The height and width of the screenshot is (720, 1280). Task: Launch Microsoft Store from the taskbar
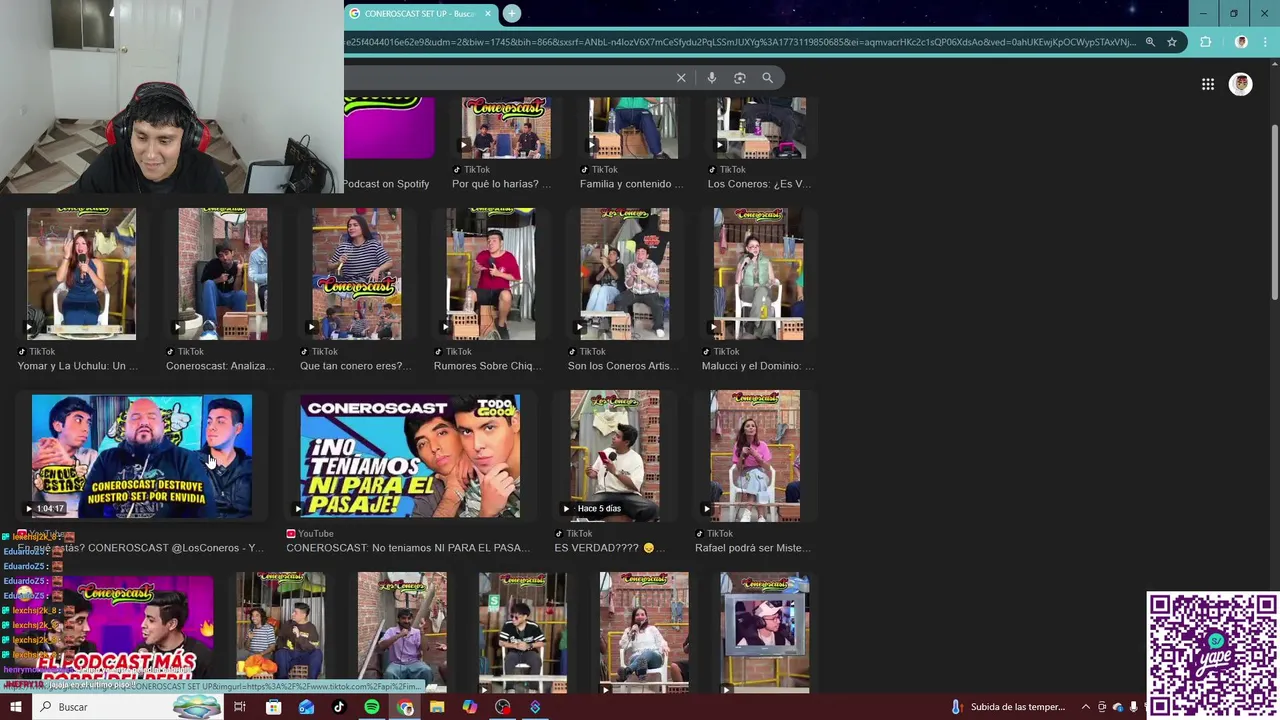[x=273, y=707]
